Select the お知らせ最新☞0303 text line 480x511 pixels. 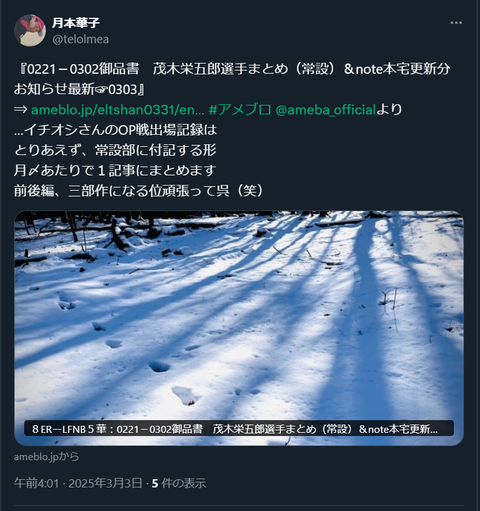[x=76, y=89]
